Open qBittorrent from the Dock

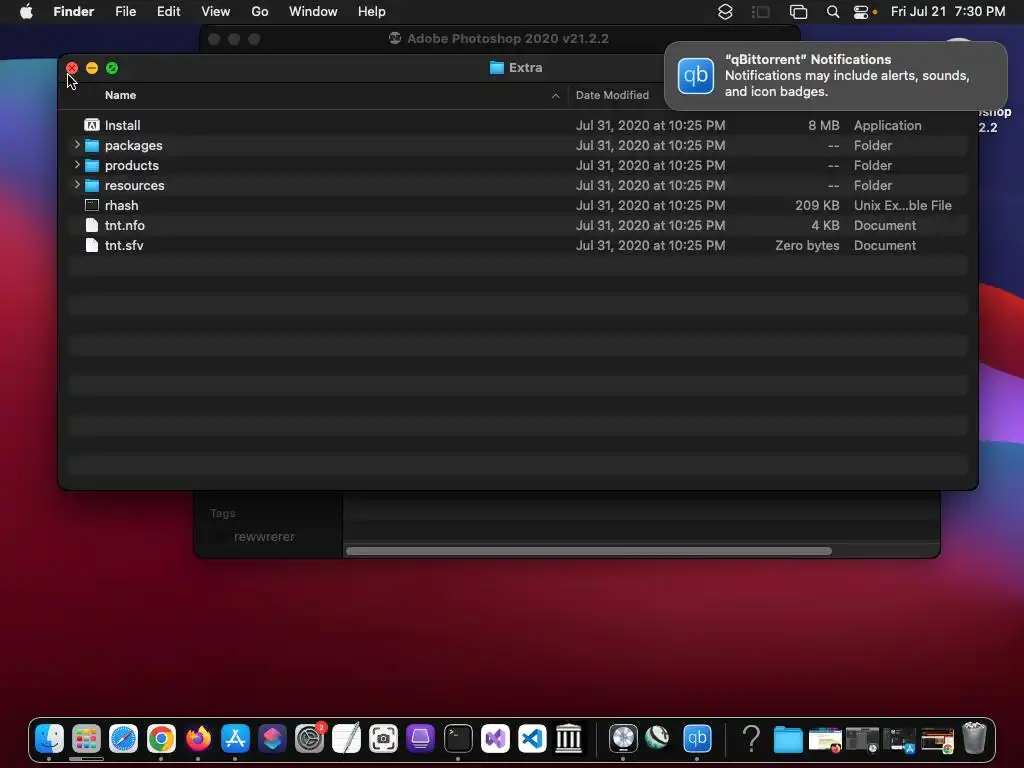point(697,739)
